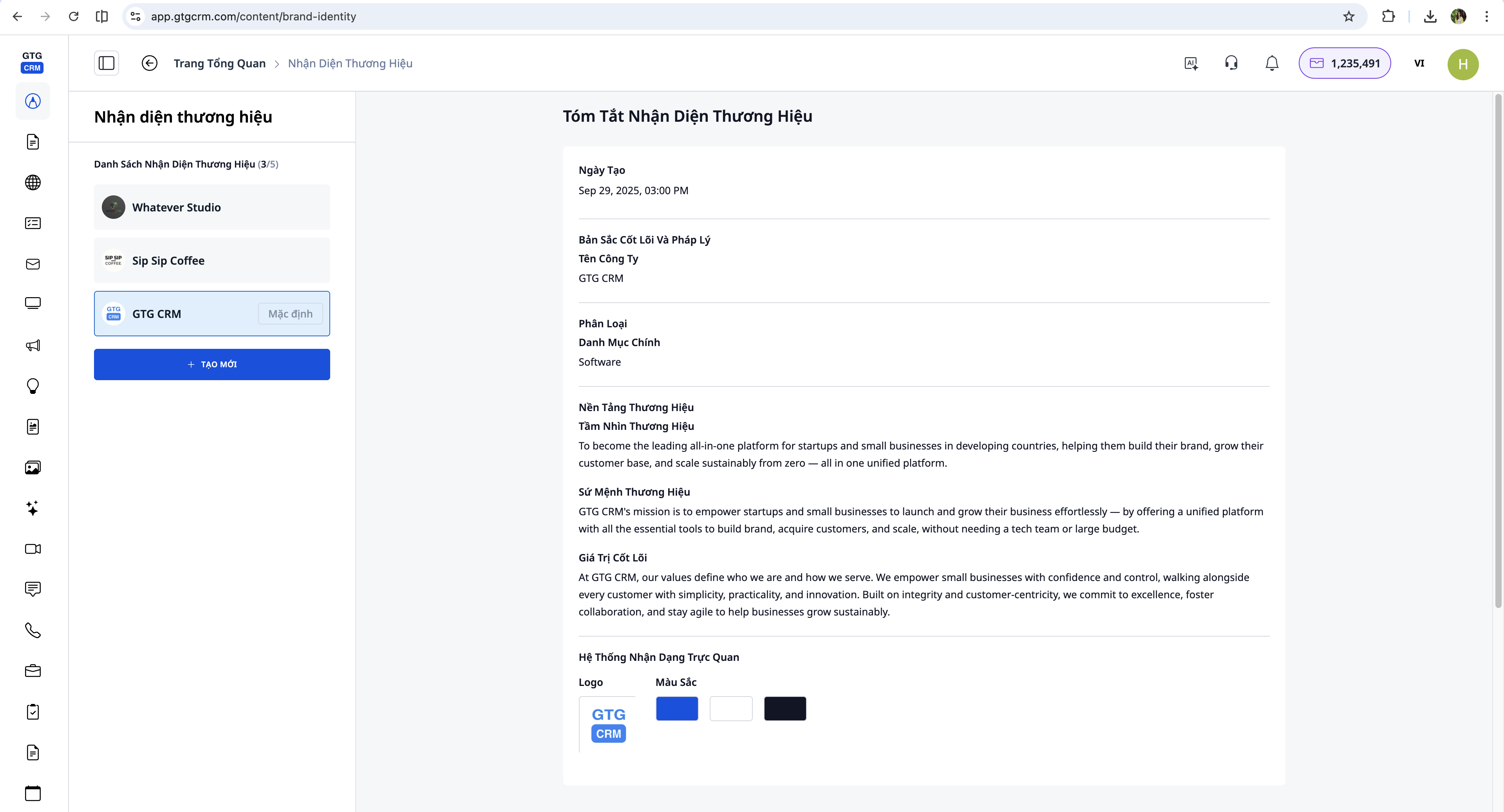Open the ideas lightbulb section
The image size is (1504, 812).
coord(33,386)
